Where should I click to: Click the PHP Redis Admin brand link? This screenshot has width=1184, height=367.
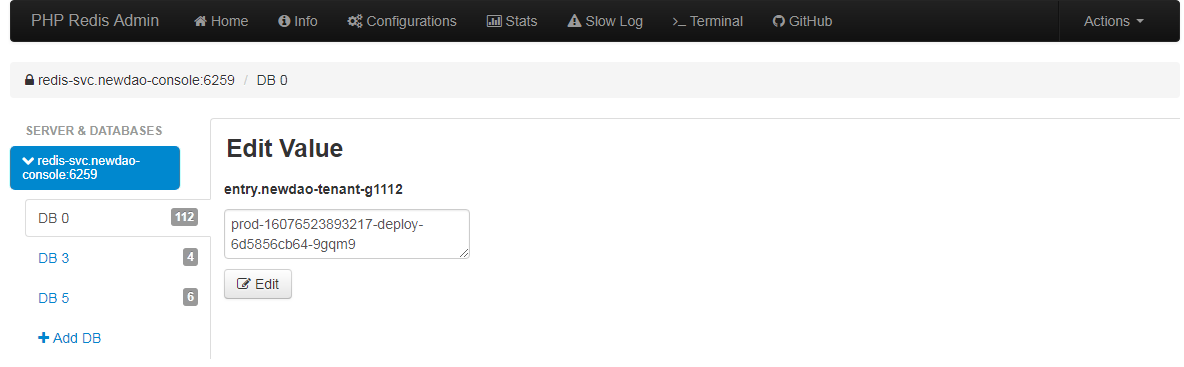pyautogui.click(x=95, y=20)
